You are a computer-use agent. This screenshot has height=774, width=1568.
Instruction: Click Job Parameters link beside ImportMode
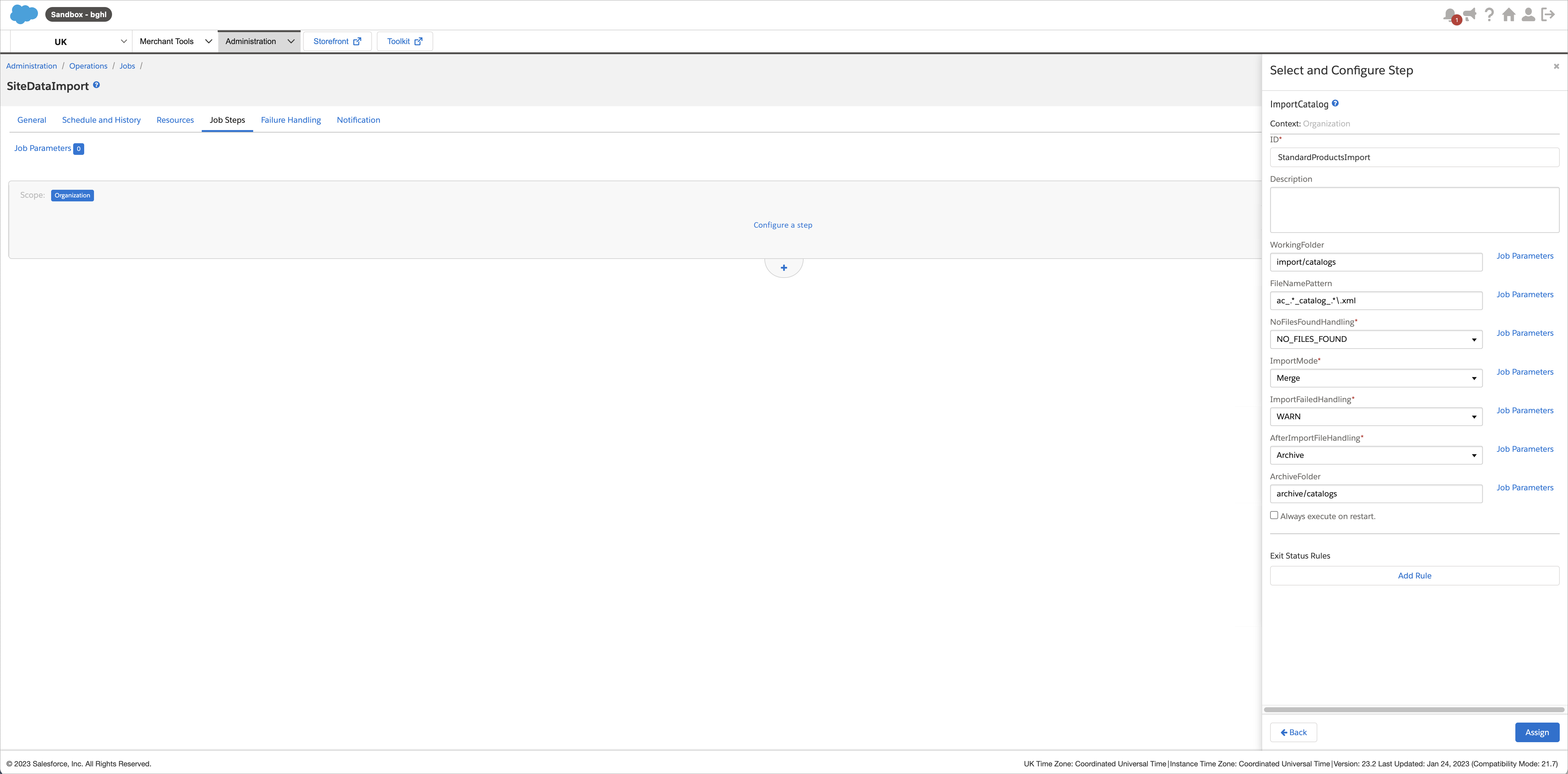(1525, 372)
